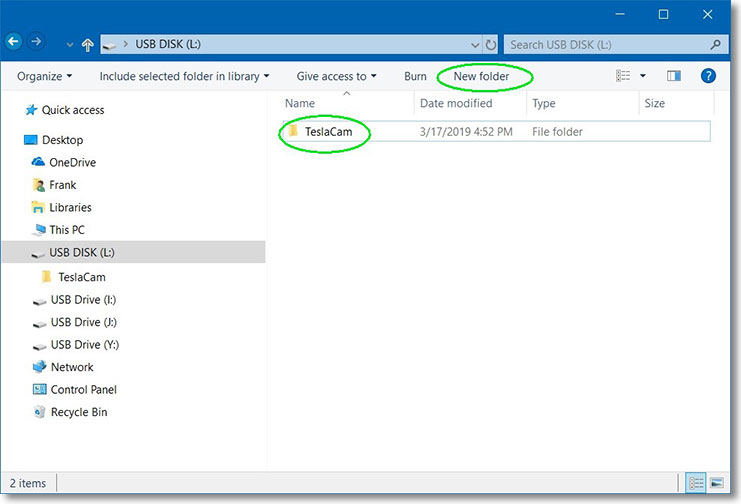Screen dimensions: 741x504
Task: Open the Give access to dropdown
Action: pos(337,76)
